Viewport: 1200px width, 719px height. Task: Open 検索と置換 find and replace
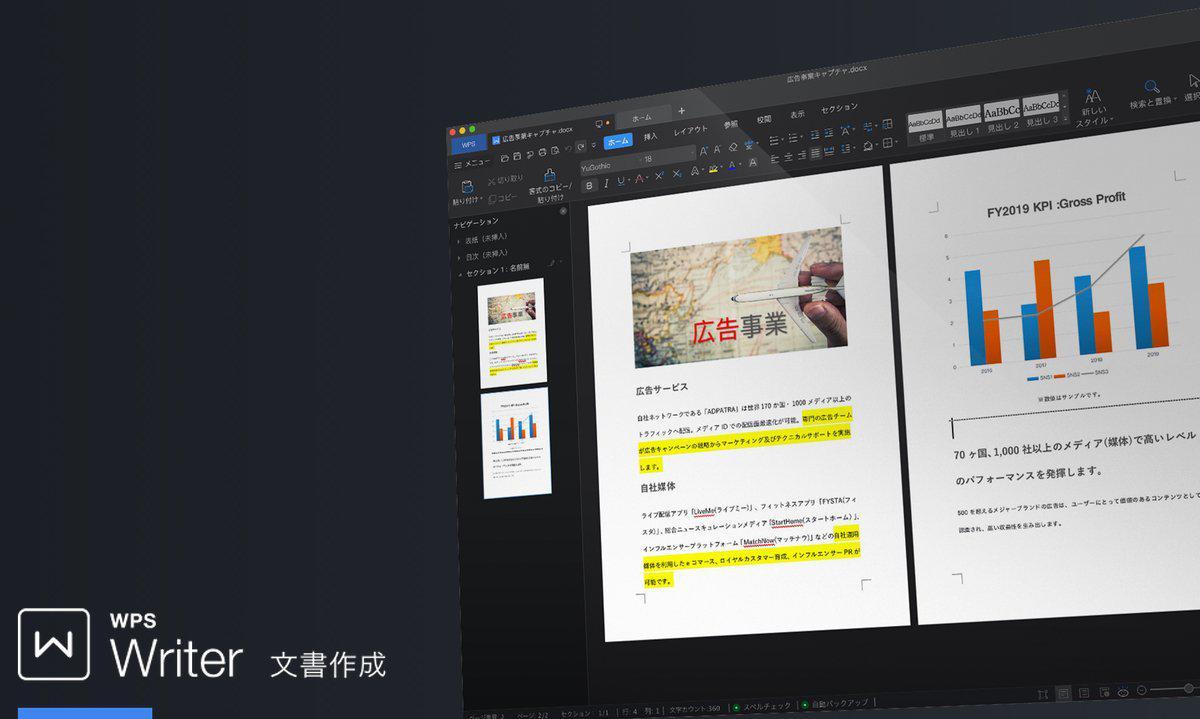pos(1152,88)
